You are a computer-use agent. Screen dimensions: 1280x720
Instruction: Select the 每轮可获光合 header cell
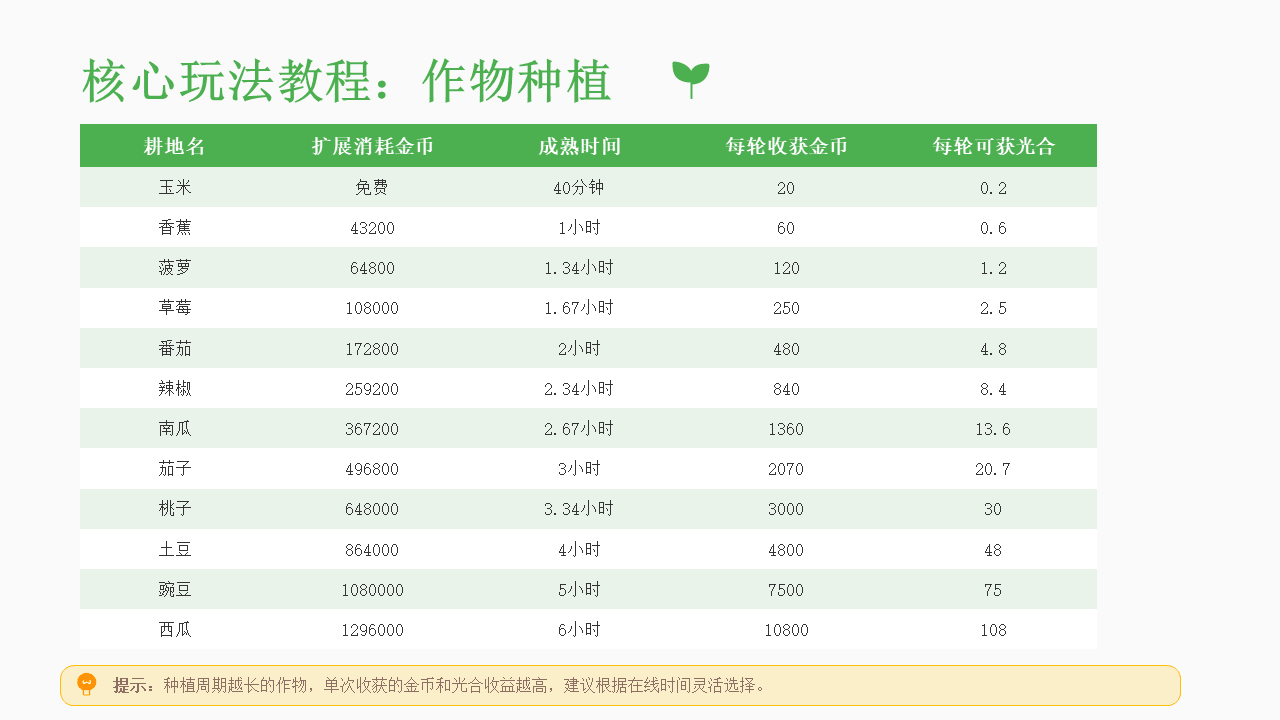[x=993, y=146]
